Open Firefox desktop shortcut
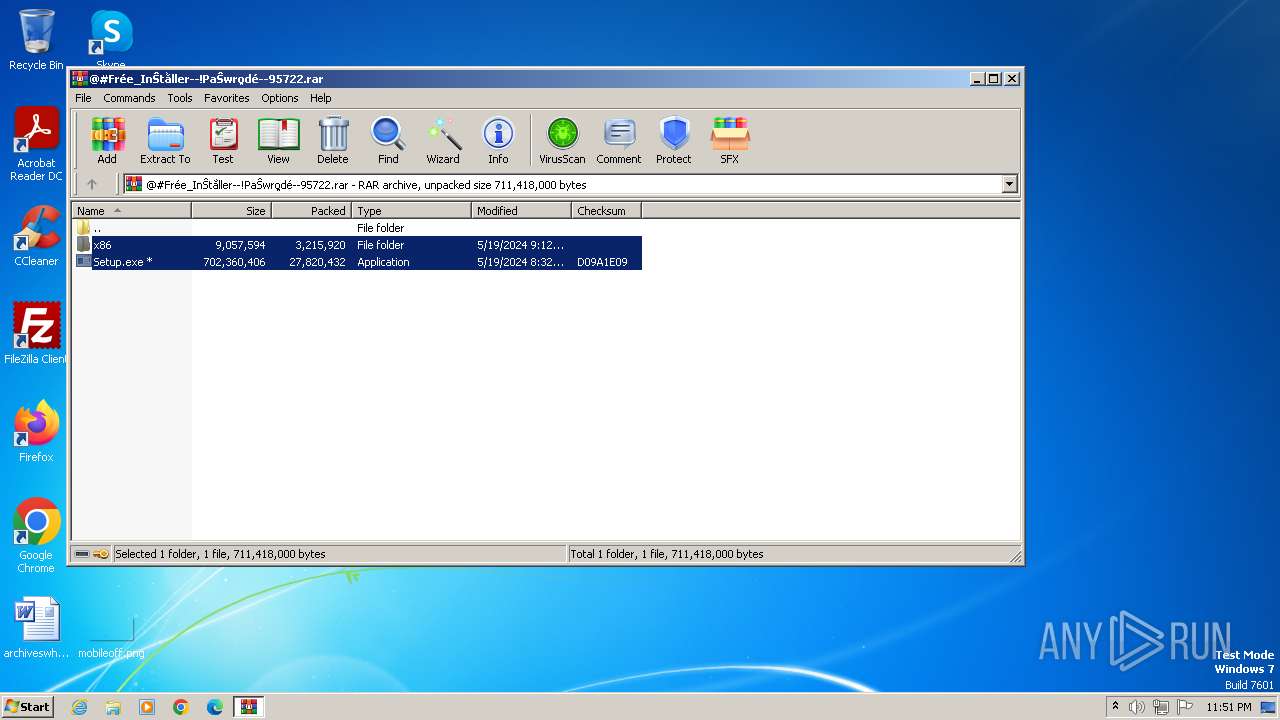This screenshot has width=1280, height=720. (x=36, y=431)
